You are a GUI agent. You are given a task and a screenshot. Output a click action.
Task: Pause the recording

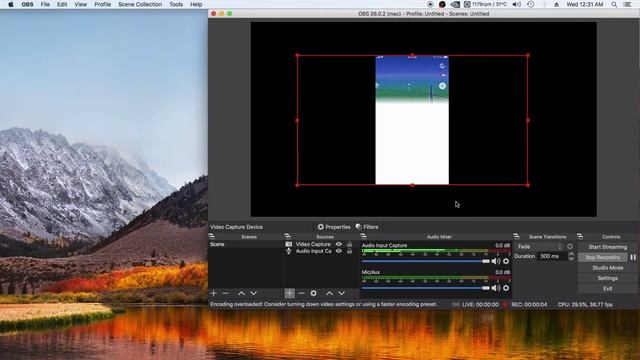[x=633, y=258]
